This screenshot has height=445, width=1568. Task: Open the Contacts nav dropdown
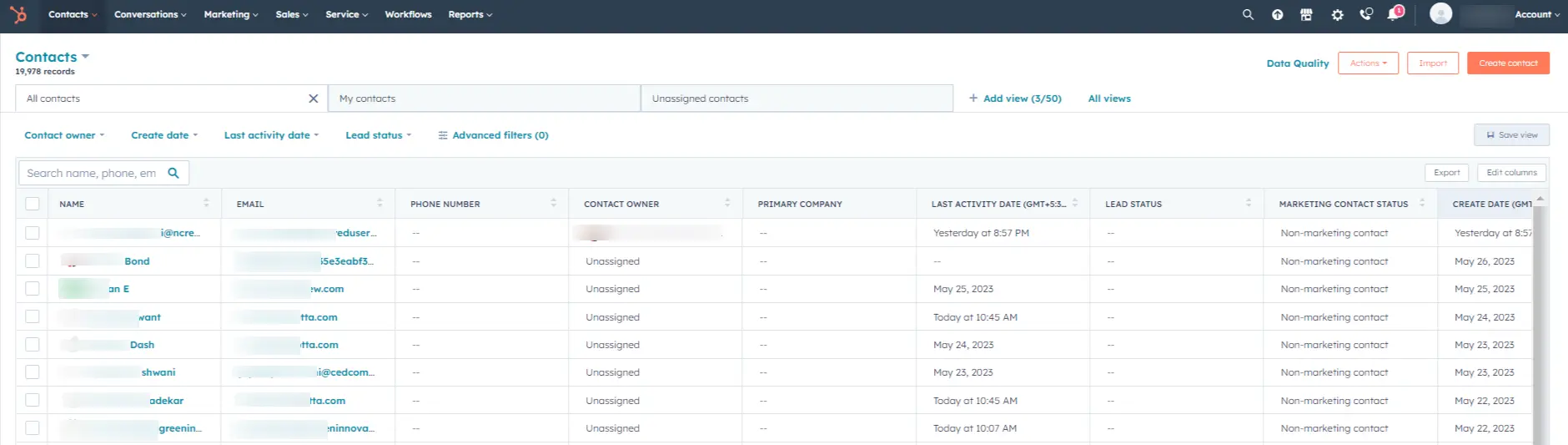coord(73,14)
